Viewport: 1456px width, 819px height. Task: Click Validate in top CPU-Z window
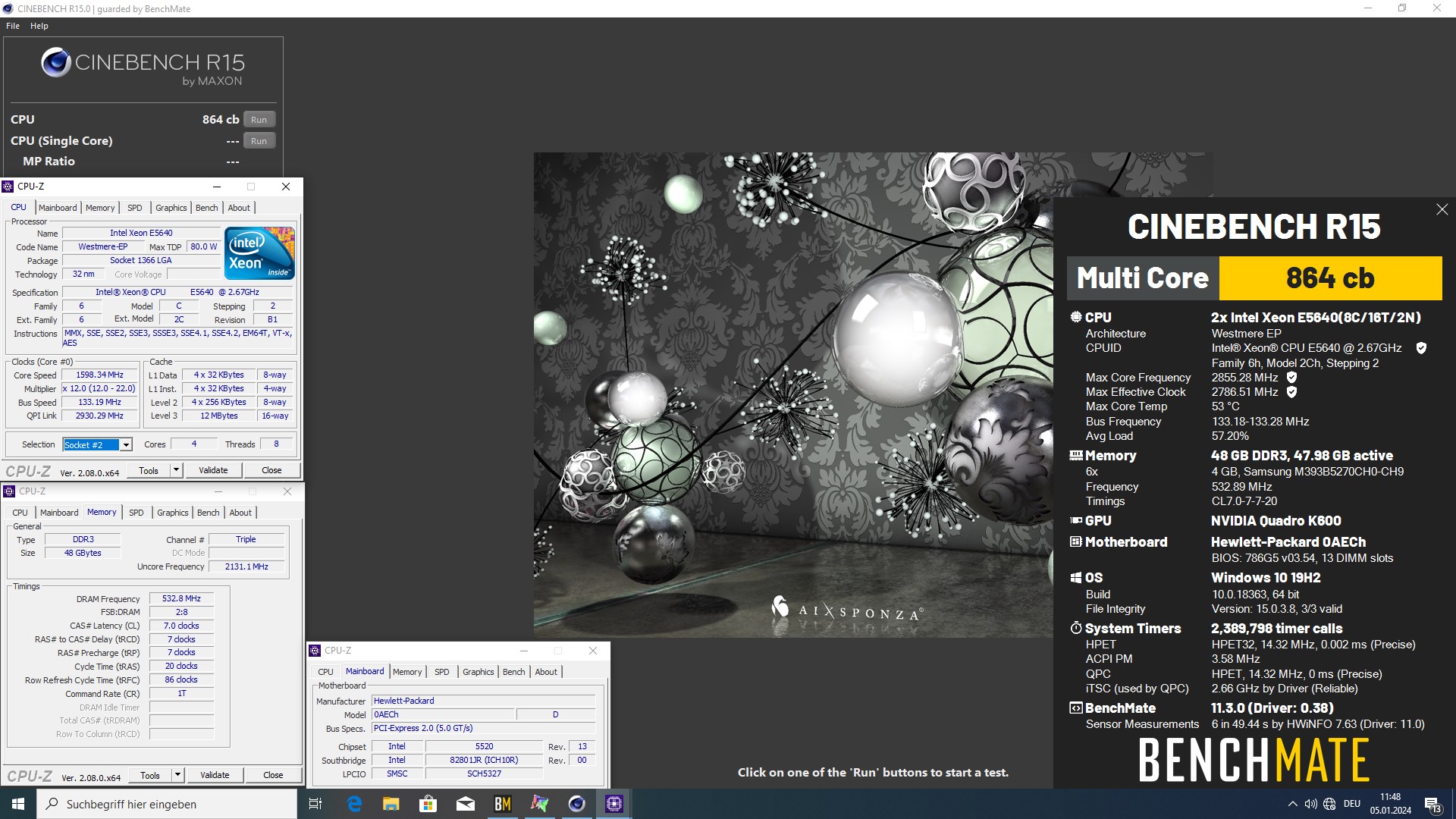[x=213, y=471]
